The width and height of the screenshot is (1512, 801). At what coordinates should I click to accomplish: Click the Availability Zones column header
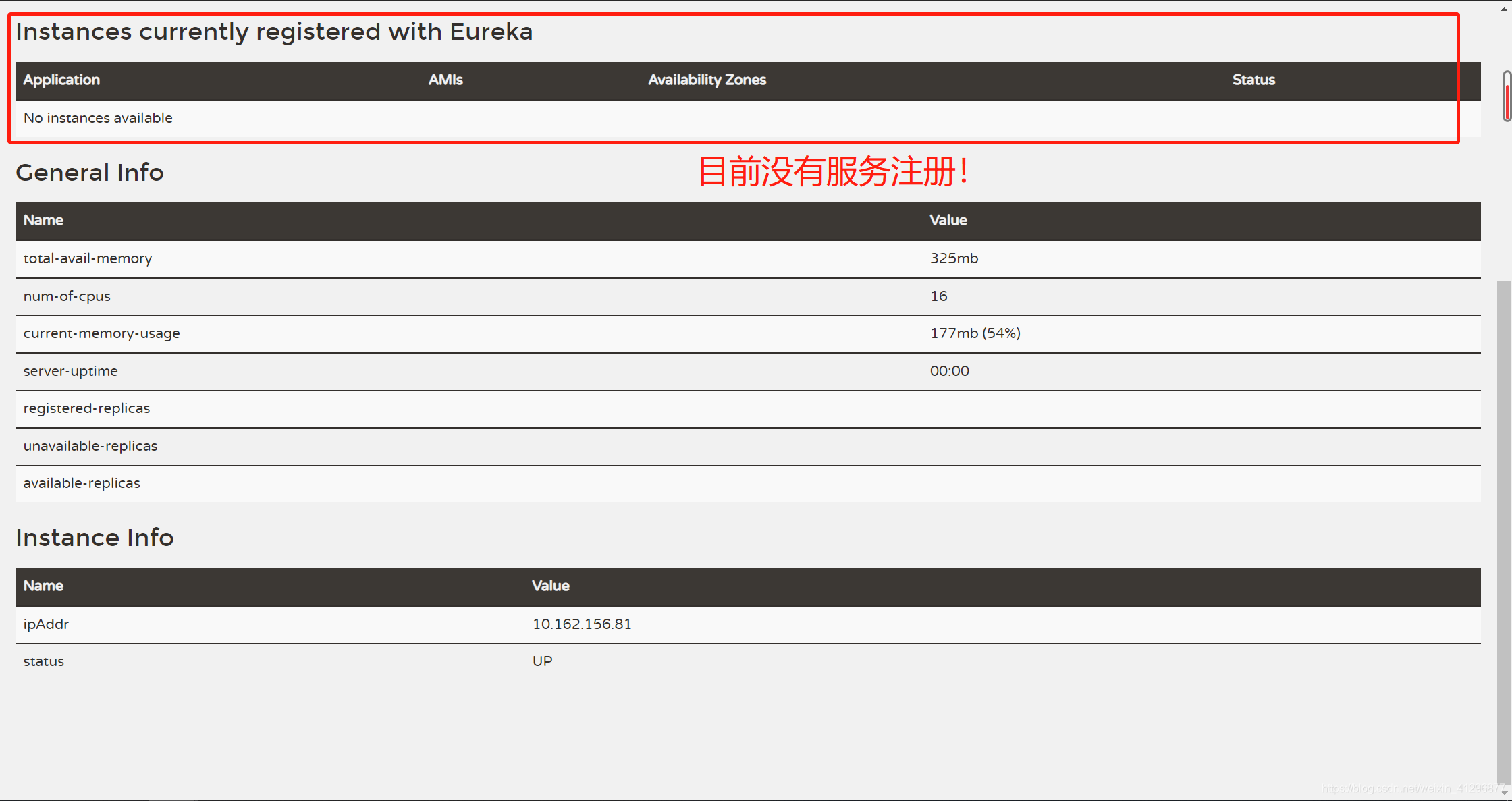(707, 80)
